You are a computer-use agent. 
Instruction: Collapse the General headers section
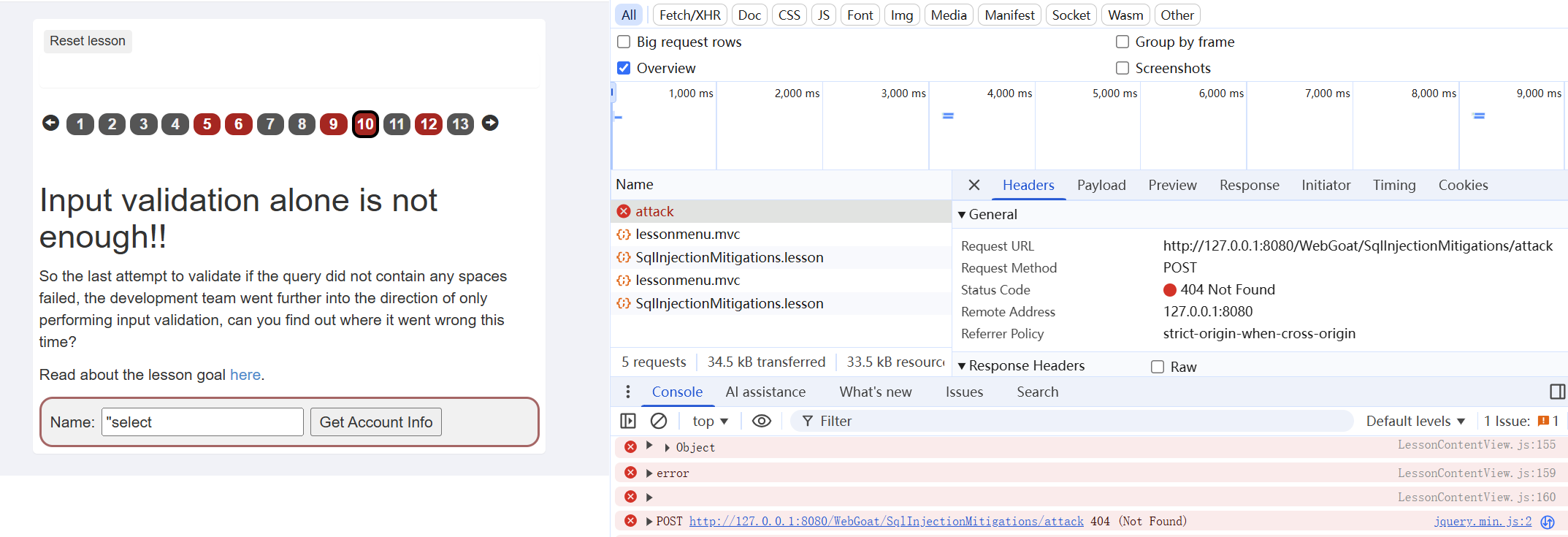[962, 215]
